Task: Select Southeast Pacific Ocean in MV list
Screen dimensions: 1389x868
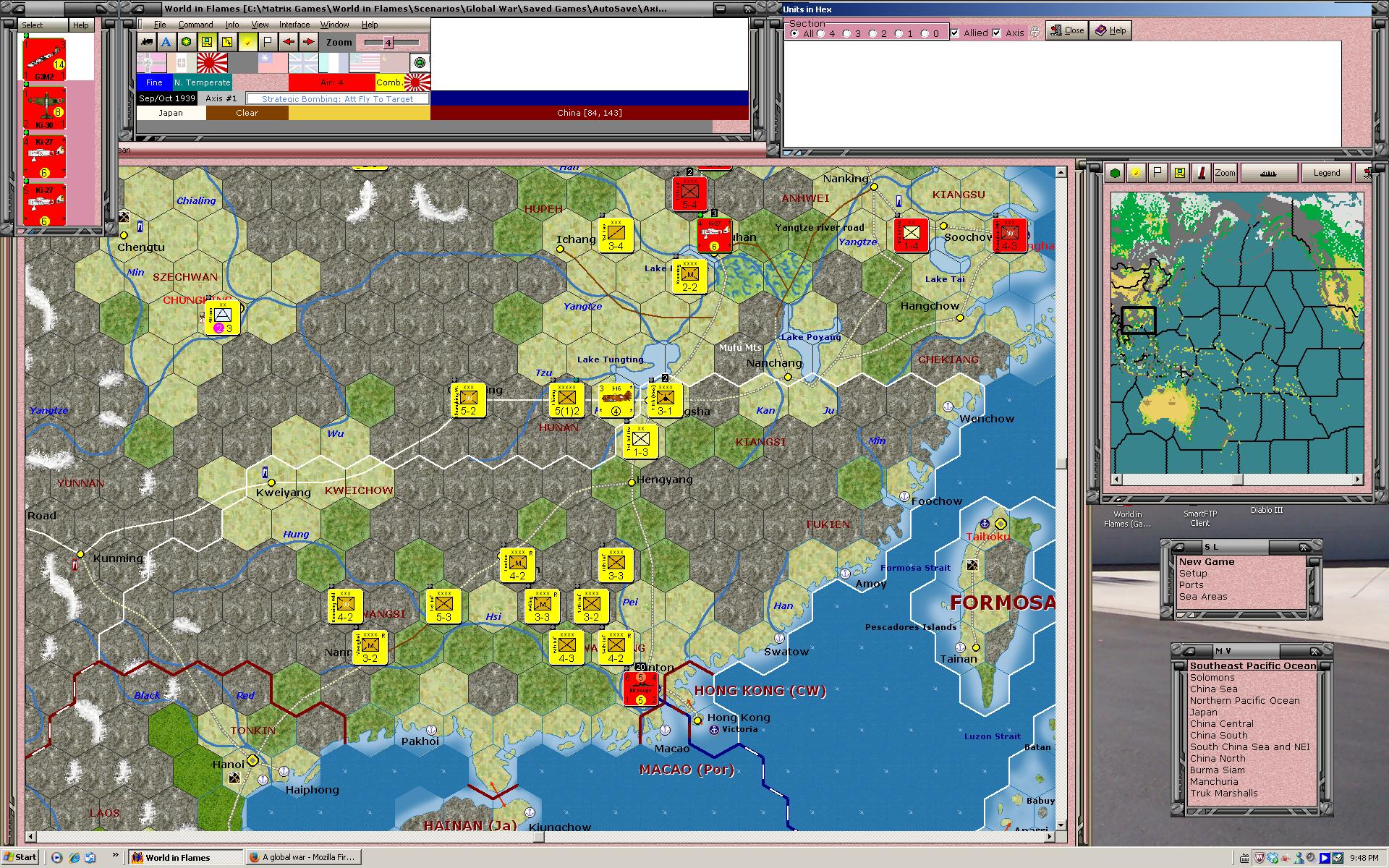Action: (1252, 665)
